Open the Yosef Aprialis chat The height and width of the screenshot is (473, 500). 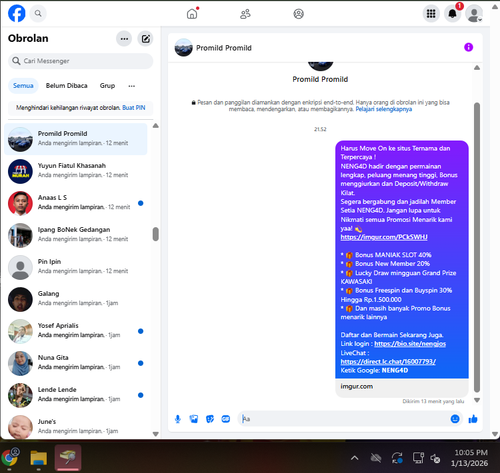76,331
